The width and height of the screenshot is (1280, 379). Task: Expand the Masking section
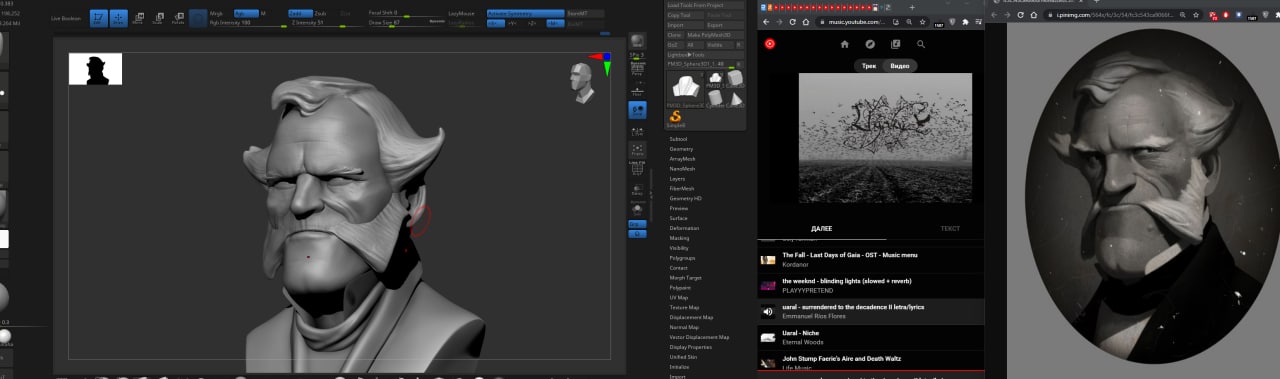coord(679,238)
